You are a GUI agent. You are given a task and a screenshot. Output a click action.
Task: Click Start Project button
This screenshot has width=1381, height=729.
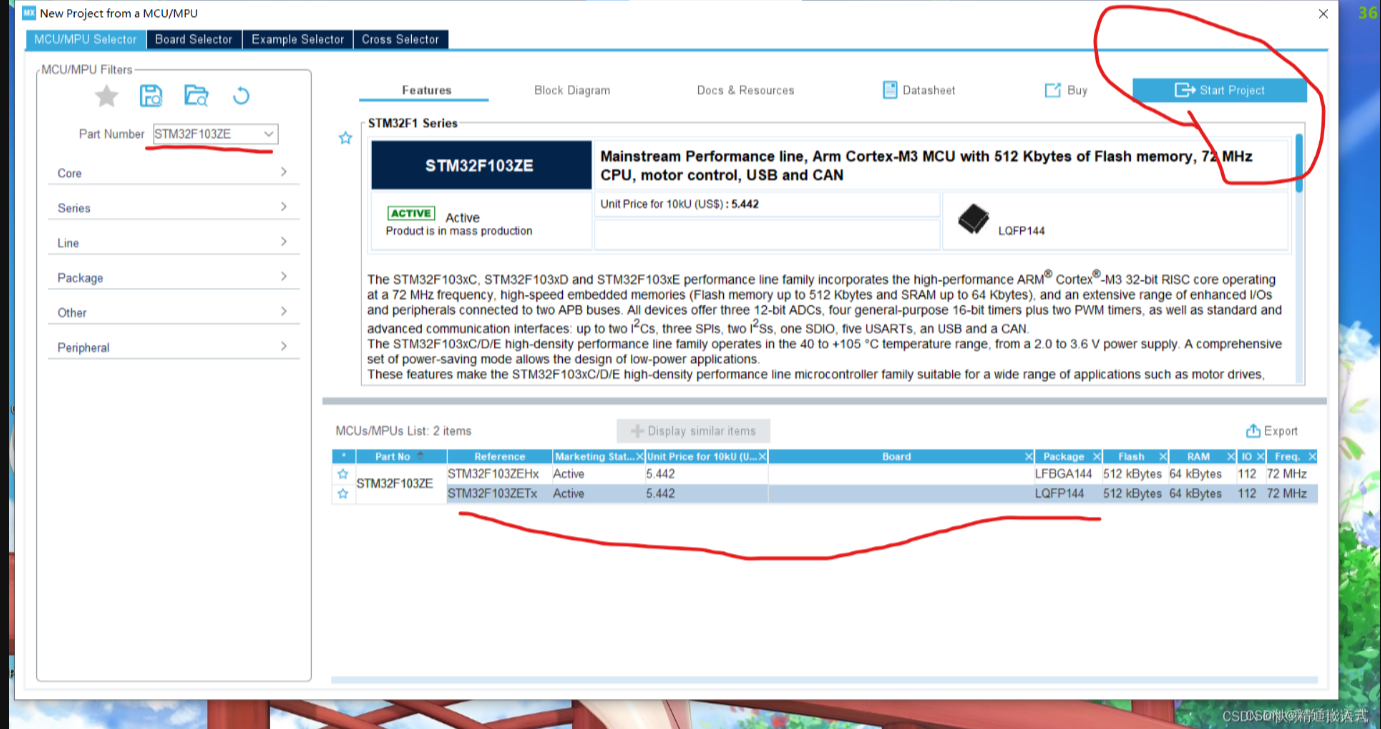point(1219,90)
